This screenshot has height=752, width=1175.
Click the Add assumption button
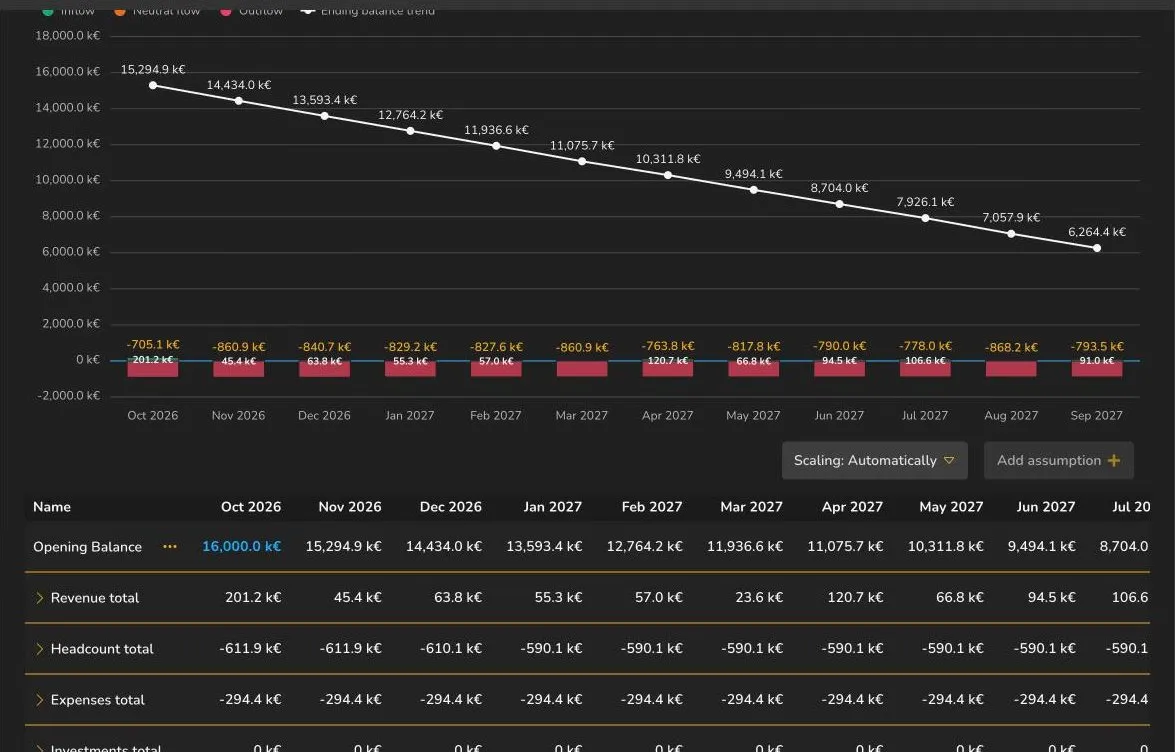coord(1058,461)
